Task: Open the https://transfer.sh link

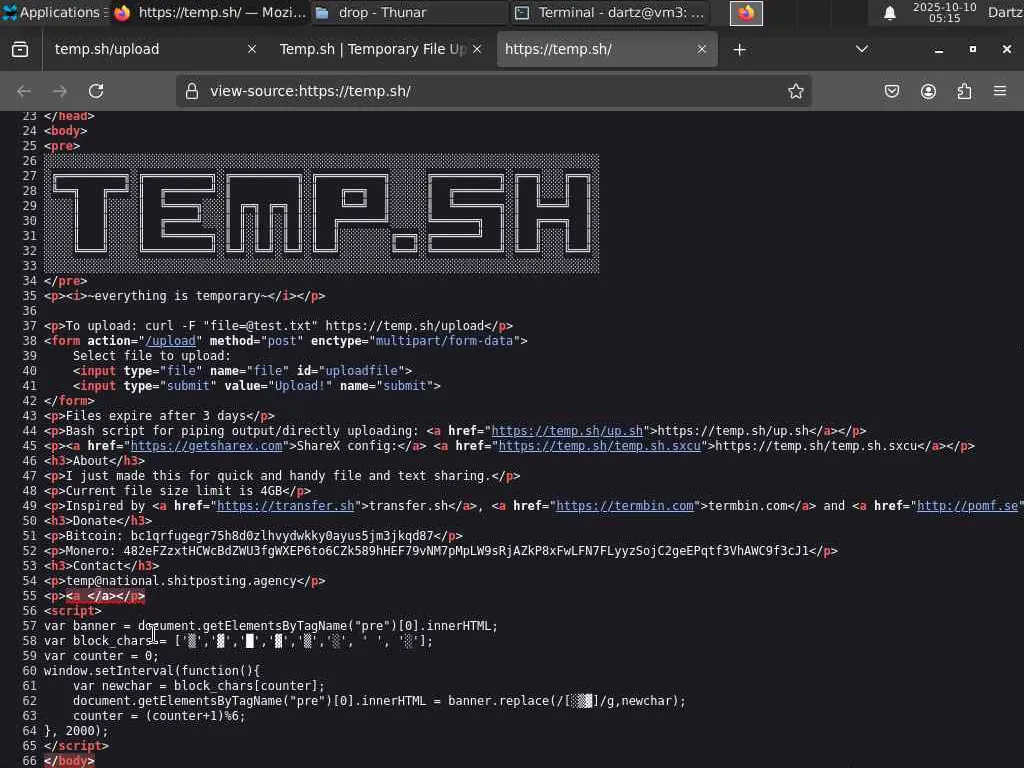Action: click(x=285, y=506)
